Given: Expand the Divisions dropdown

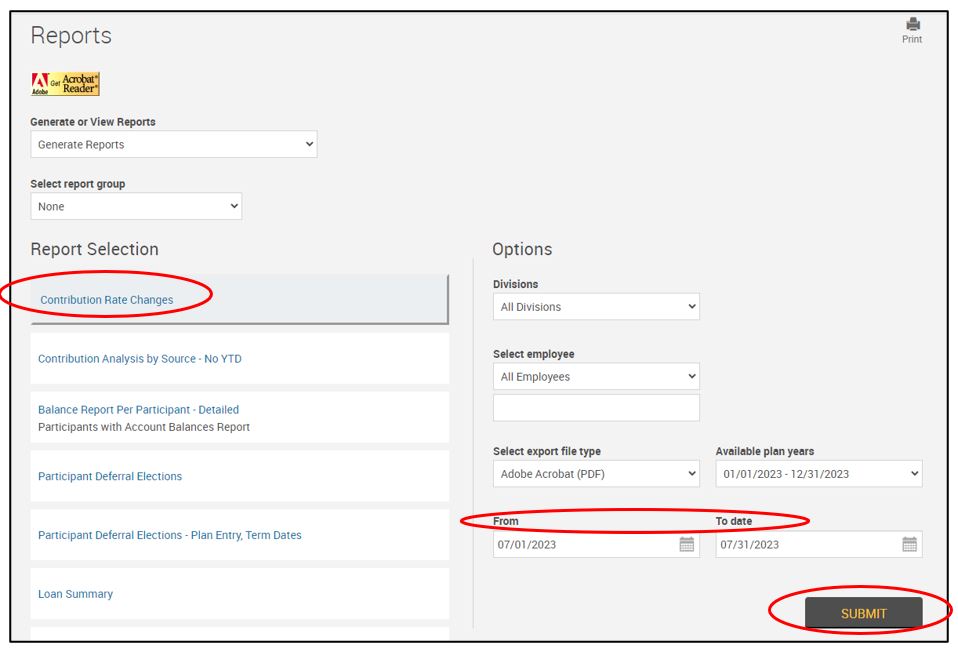Looking at the screenshot, I should (x=596, y=307).
